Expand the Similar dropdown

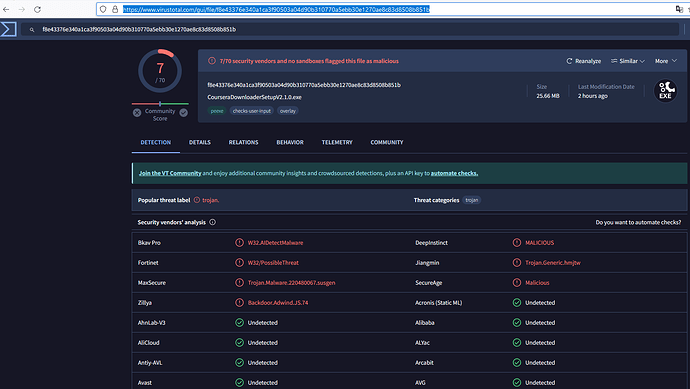(628, 61)
